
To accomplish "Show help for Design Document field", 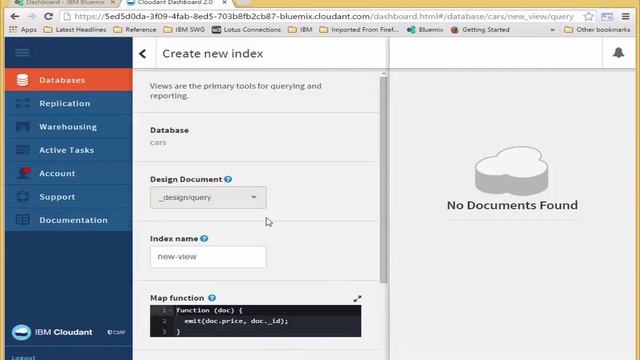I will (x=228, y=179).
